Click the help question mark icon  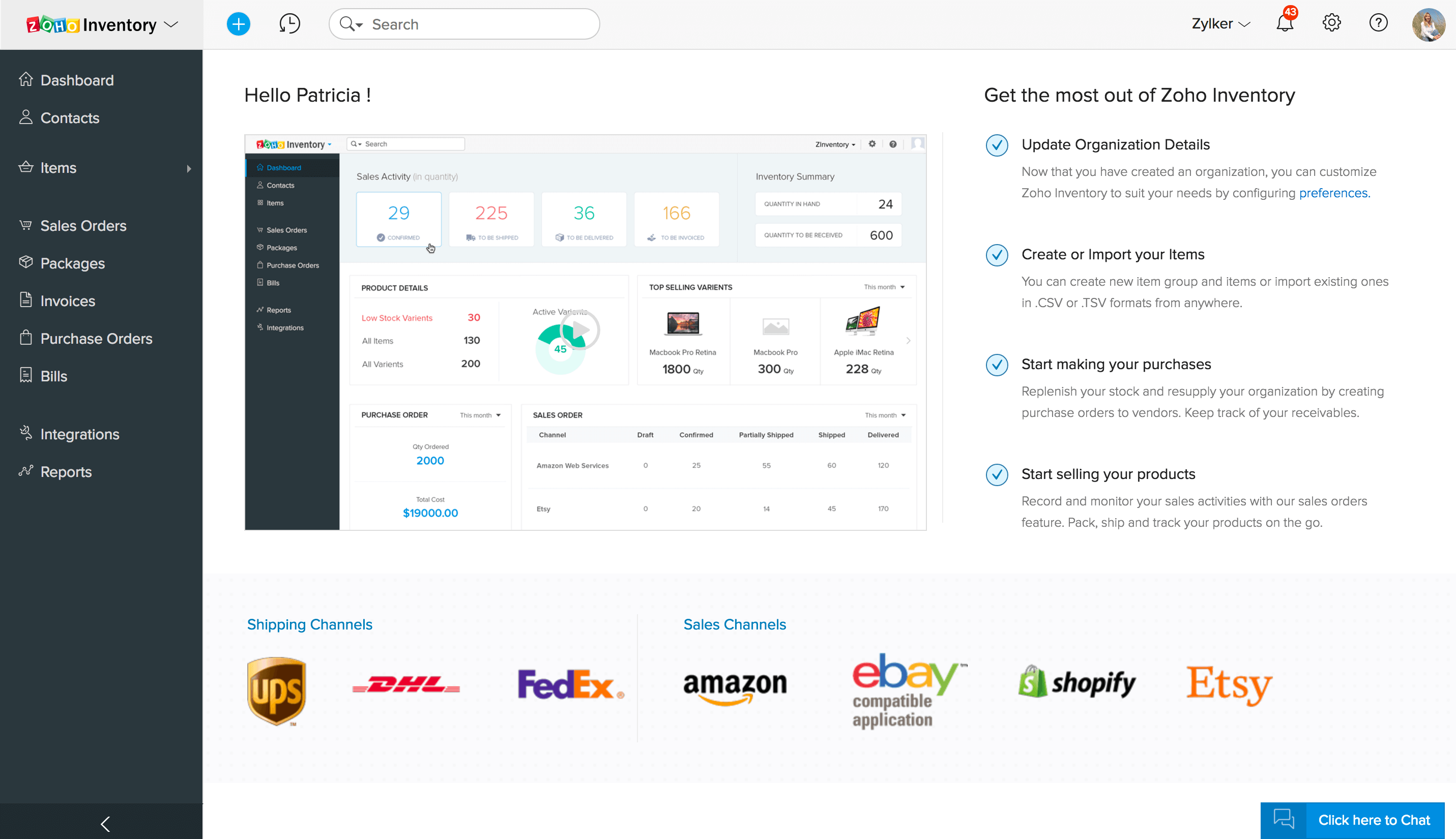point(1378,23)
